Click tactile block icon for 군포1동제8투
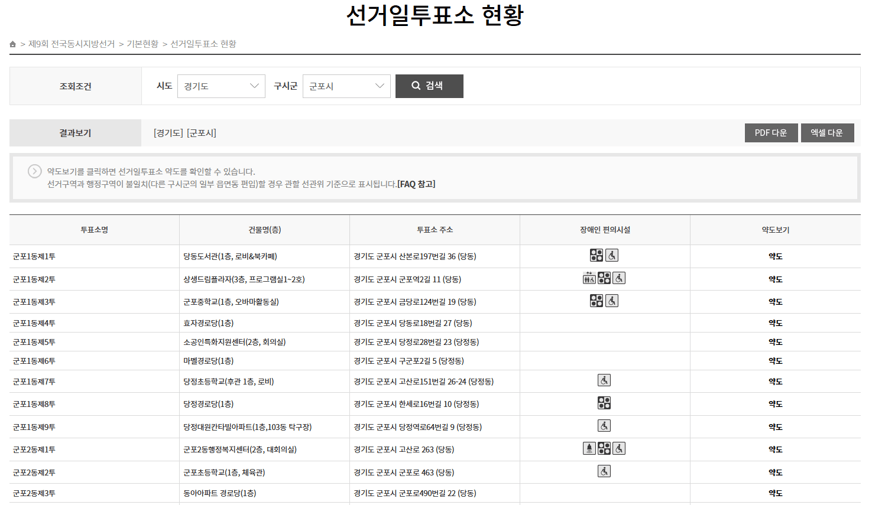 (604, 403)
